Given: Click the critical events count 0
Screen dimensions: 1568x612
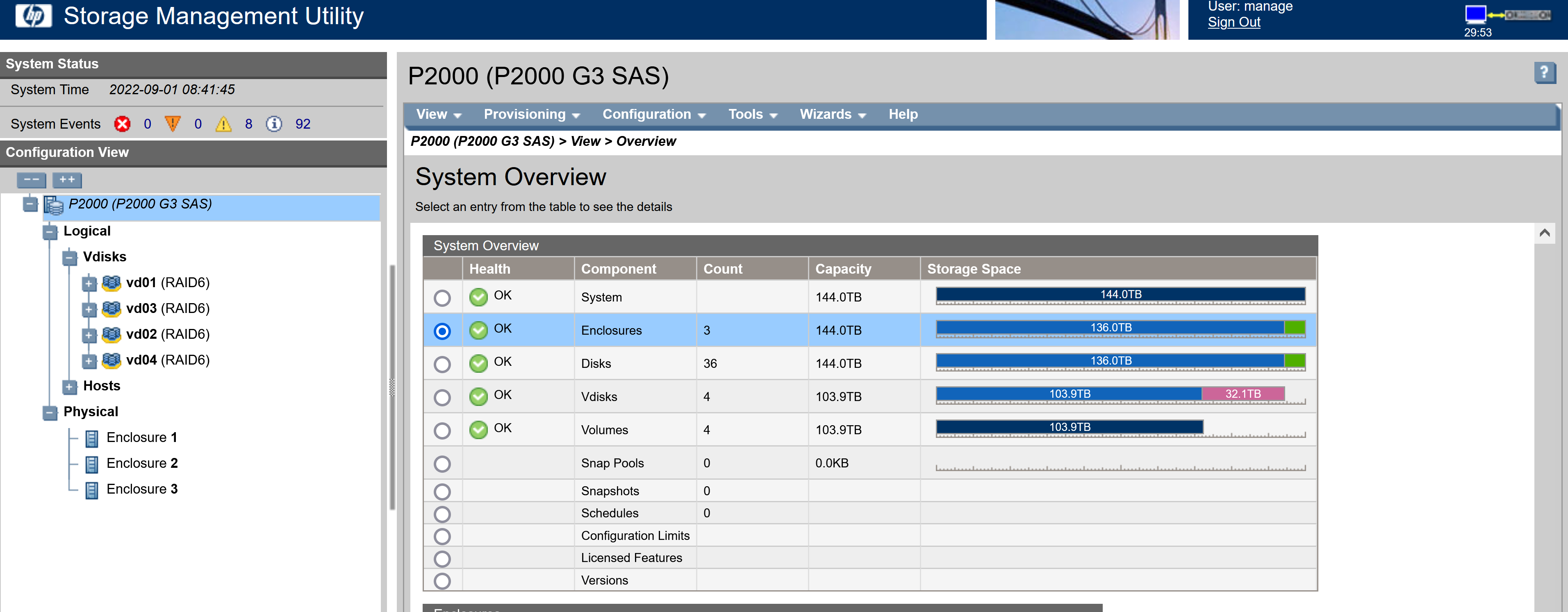Looking at the screenshot, I should 147,124.
